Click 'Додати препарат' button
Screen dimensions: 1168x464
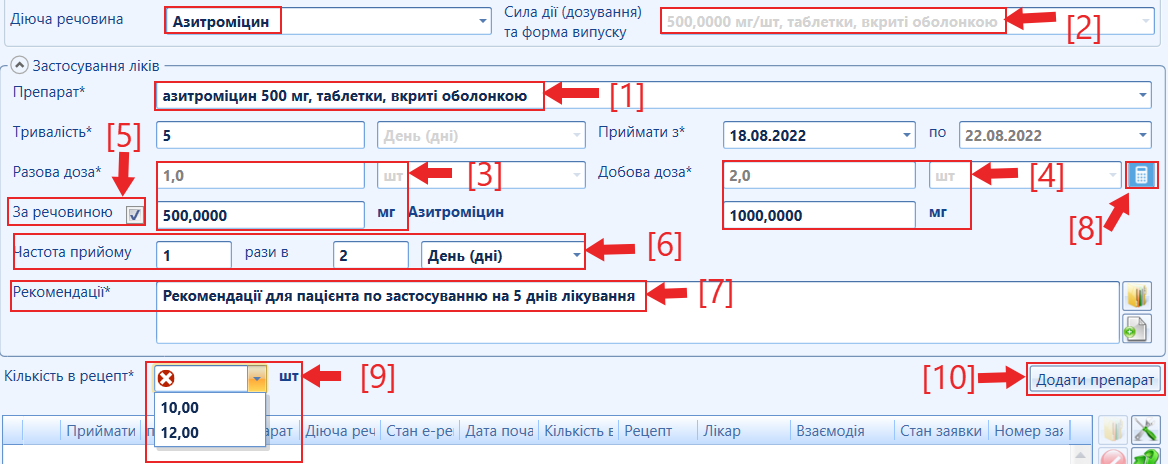tap(1095, 378)
